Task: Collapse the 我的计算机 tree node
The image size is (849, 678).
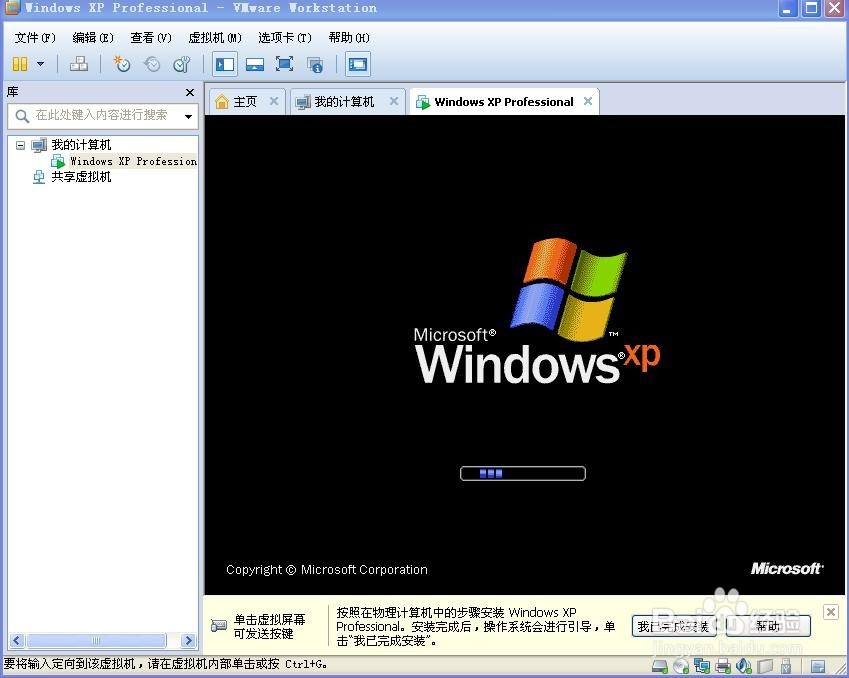Action: (20, 144)
